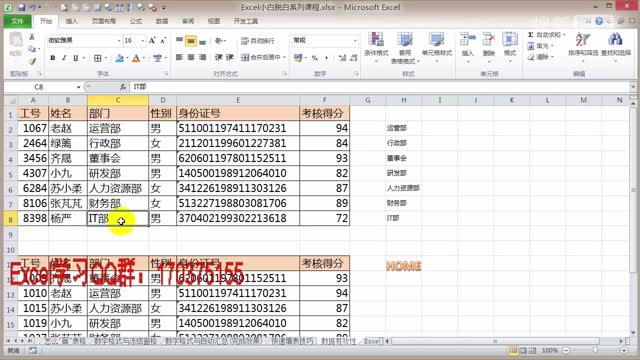Click the Sort and Filter icon
Screen dimensions: 640x360
[582, 40]
